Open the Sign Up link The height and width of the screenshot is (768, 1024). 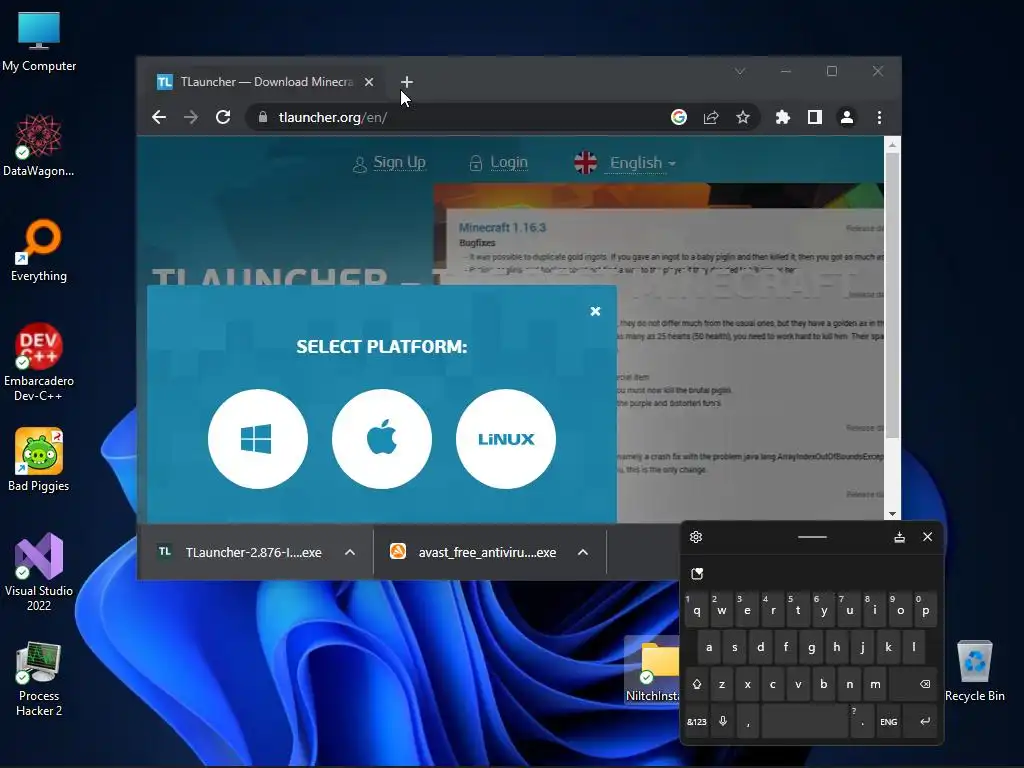click(399, 162)
